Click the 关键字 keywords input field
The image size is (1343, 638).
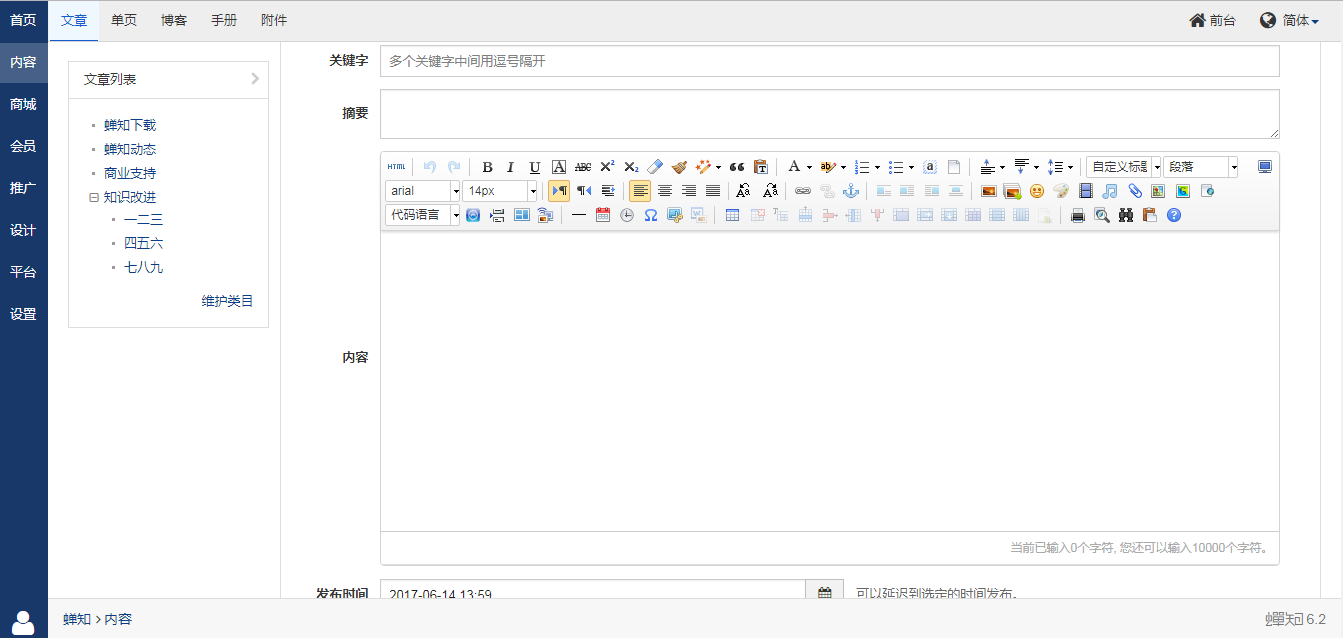pos(830,61)
